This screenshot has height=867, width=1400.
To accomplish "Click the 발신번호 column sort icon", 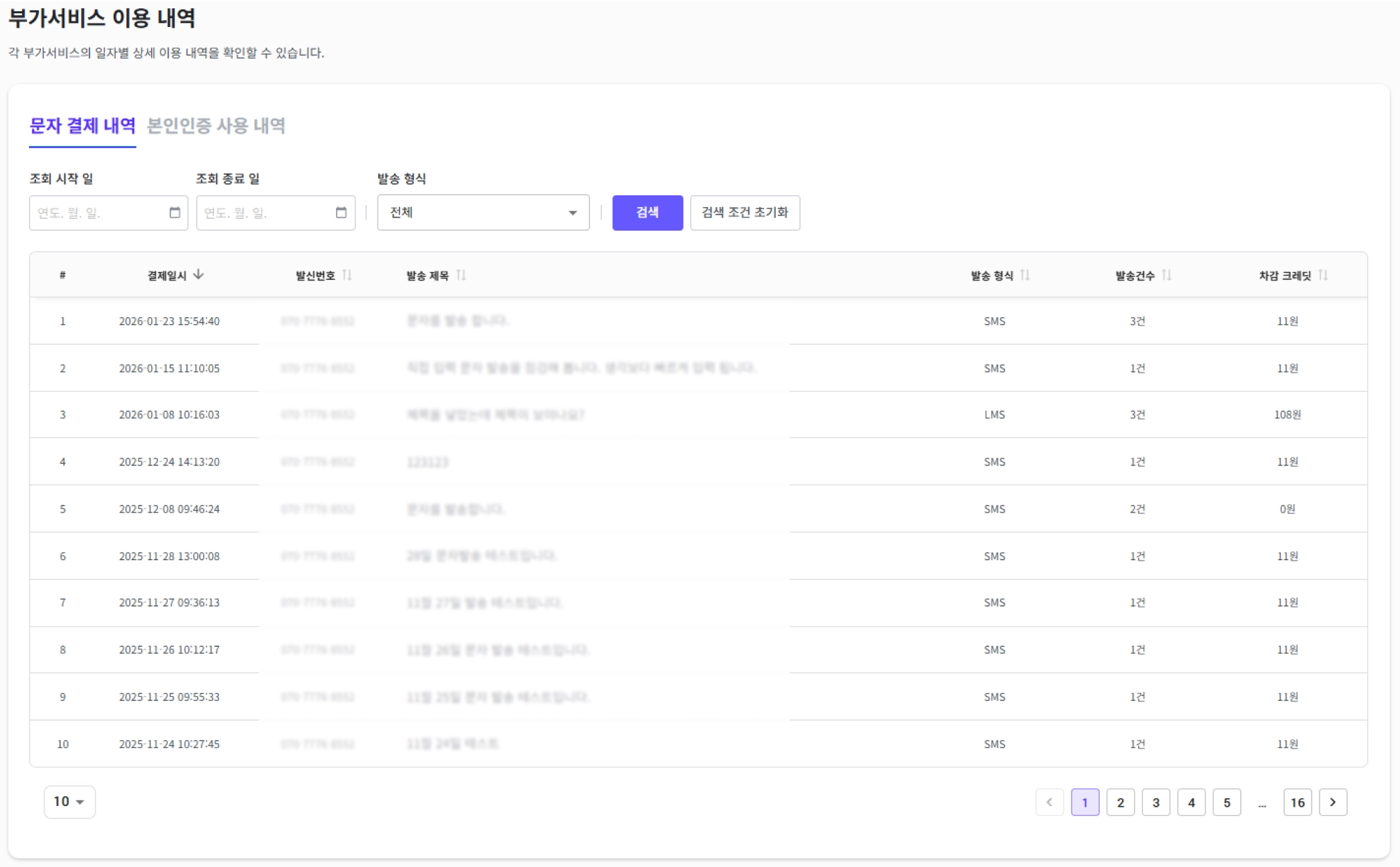I will pos(347,275).
